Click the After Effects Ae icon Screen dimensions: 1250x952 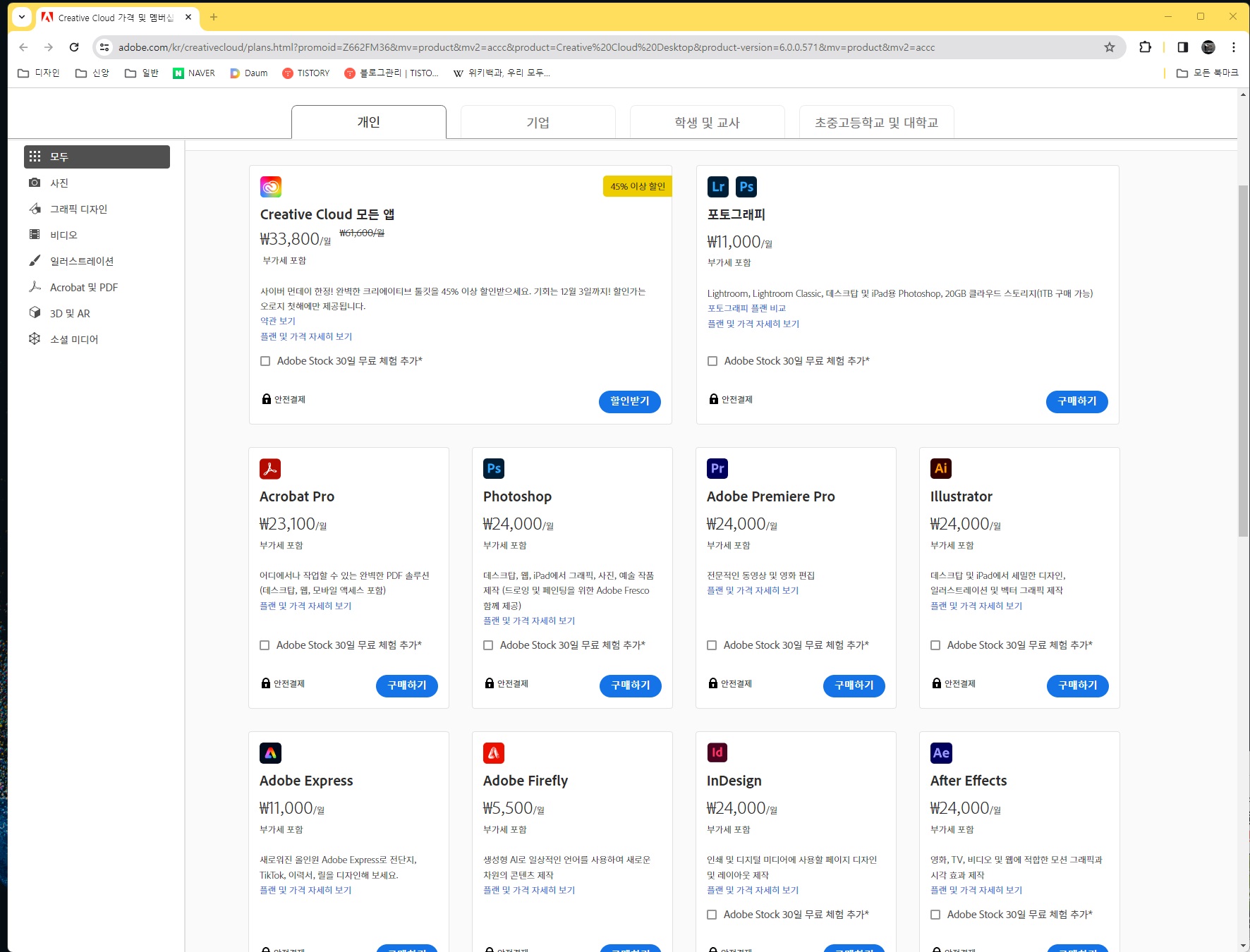(x=941, y=753)
